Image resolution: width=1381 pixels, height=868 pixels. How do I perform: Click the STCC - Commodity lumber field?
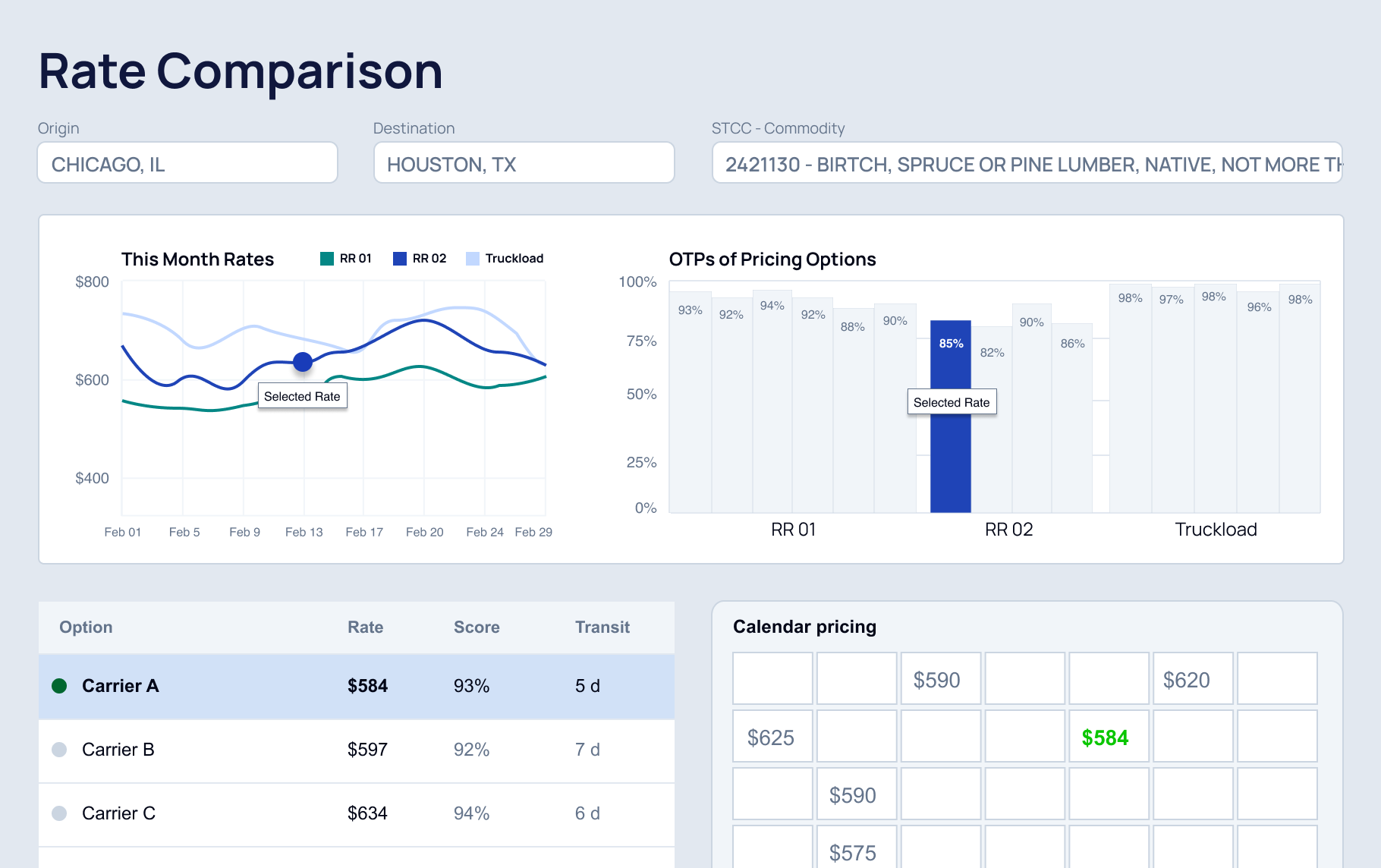[x=1027, y=162]
